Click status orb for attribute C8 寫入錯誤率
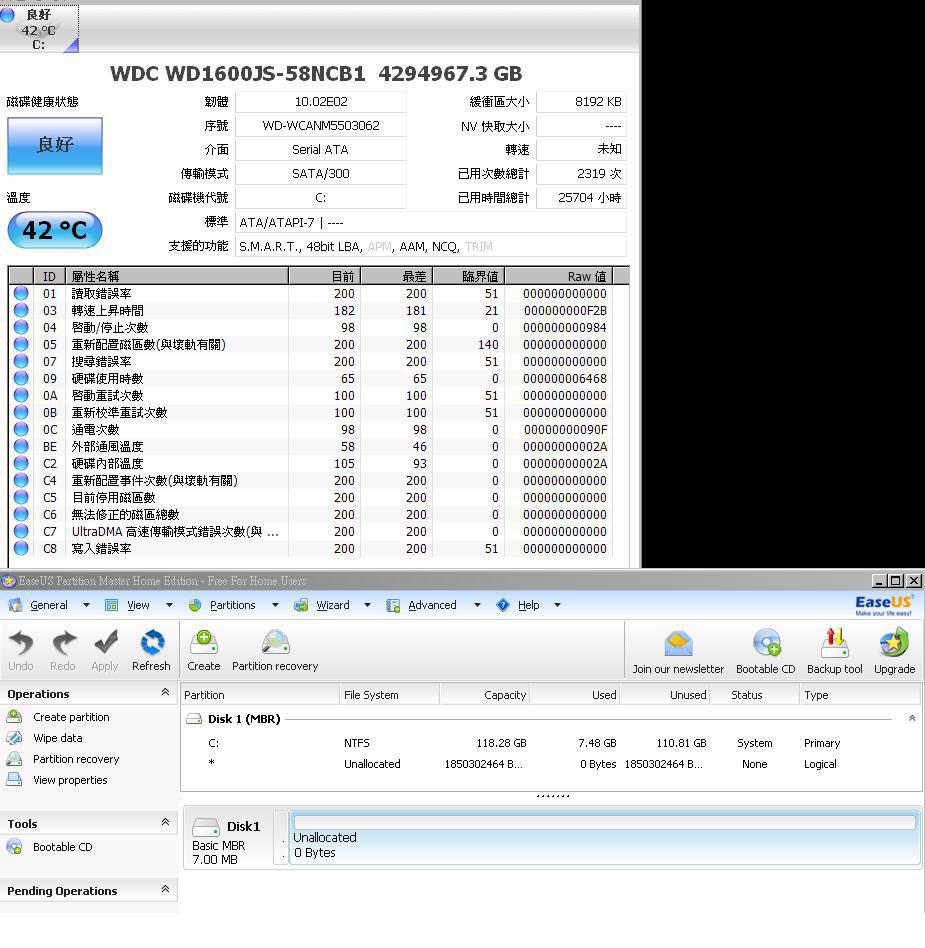925x948 pixels. tap(21, 548)
